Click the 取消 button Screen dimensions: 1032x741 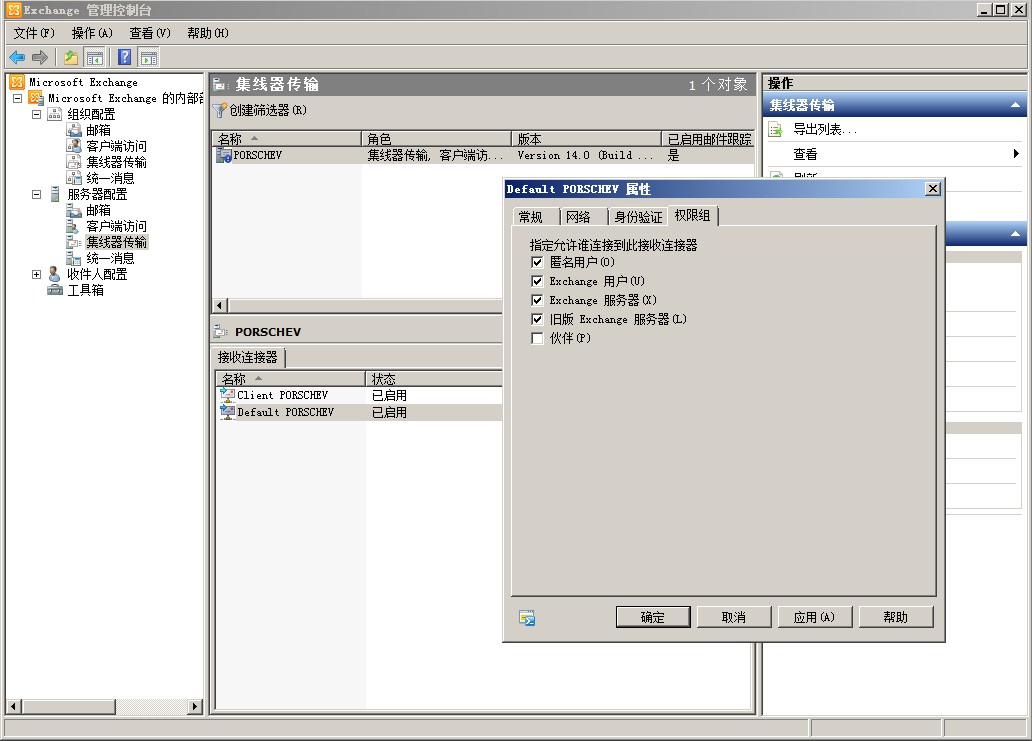pyautogui.click(x=734, y=617)
